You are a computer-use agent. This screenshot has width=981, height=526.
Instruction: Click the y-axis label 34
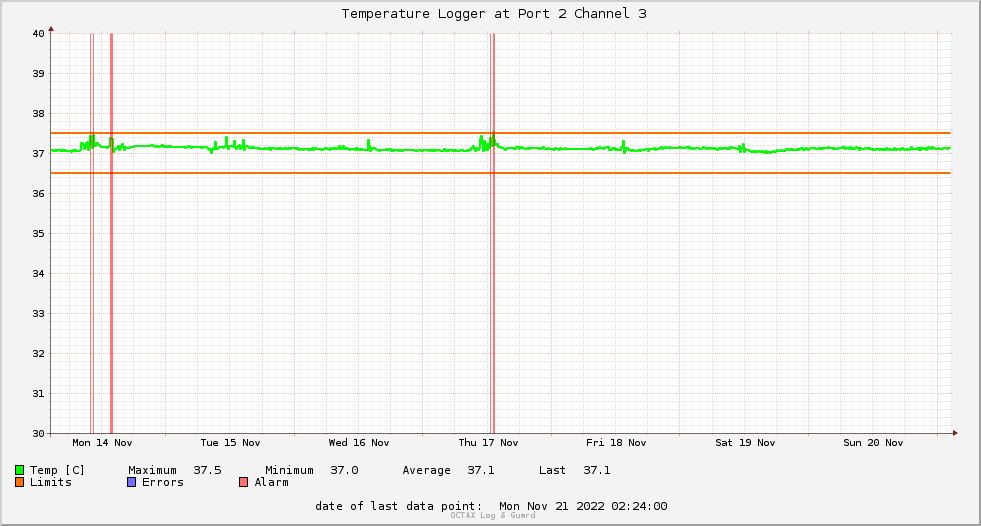(39, 274)
